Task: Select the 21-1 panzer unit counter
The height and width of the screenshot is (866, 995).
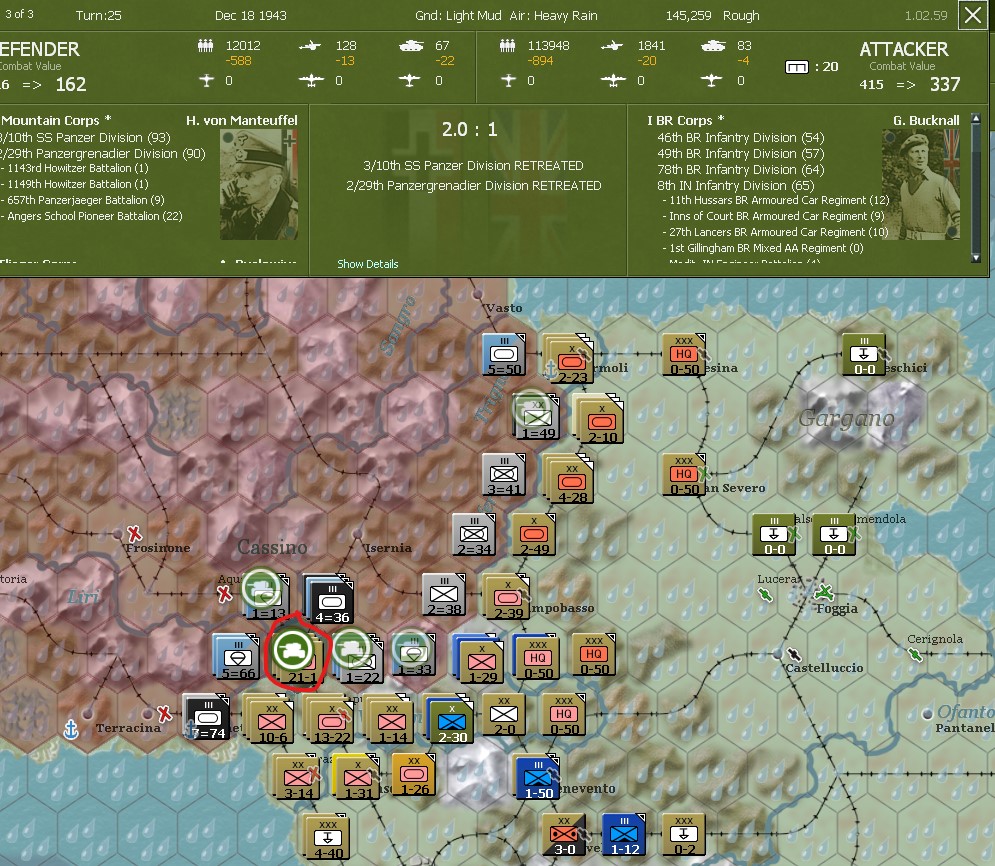Action: tap(297, 655)
